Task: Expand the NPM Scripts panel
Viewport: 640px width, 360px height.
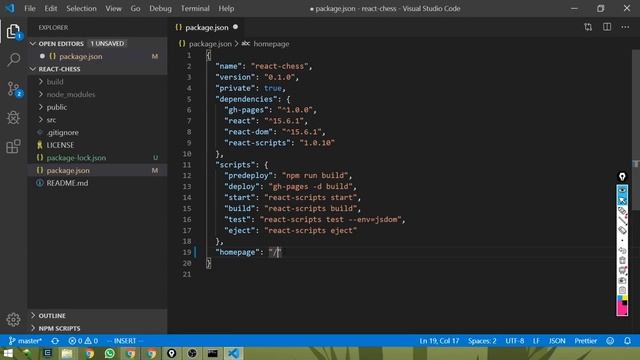Action: [59, 328]
